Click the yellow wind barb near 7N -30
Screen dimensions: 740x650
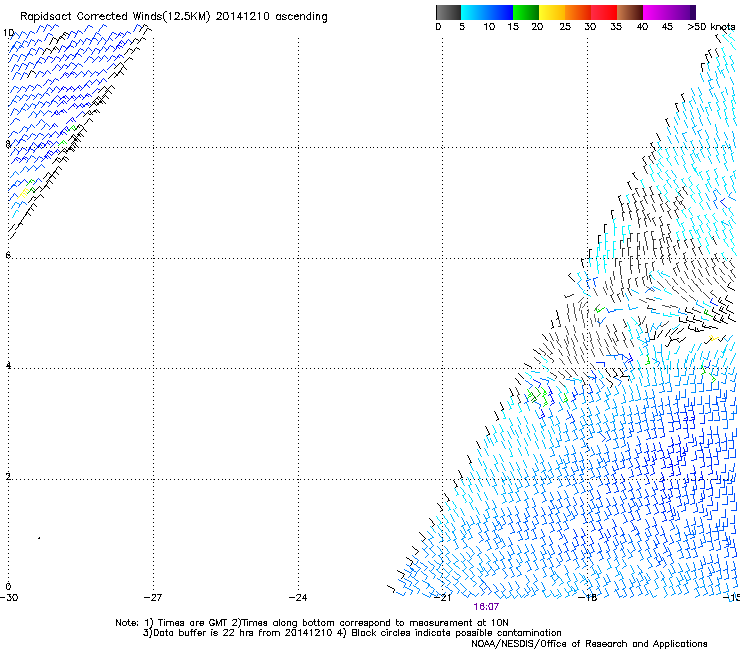[24, 192]
